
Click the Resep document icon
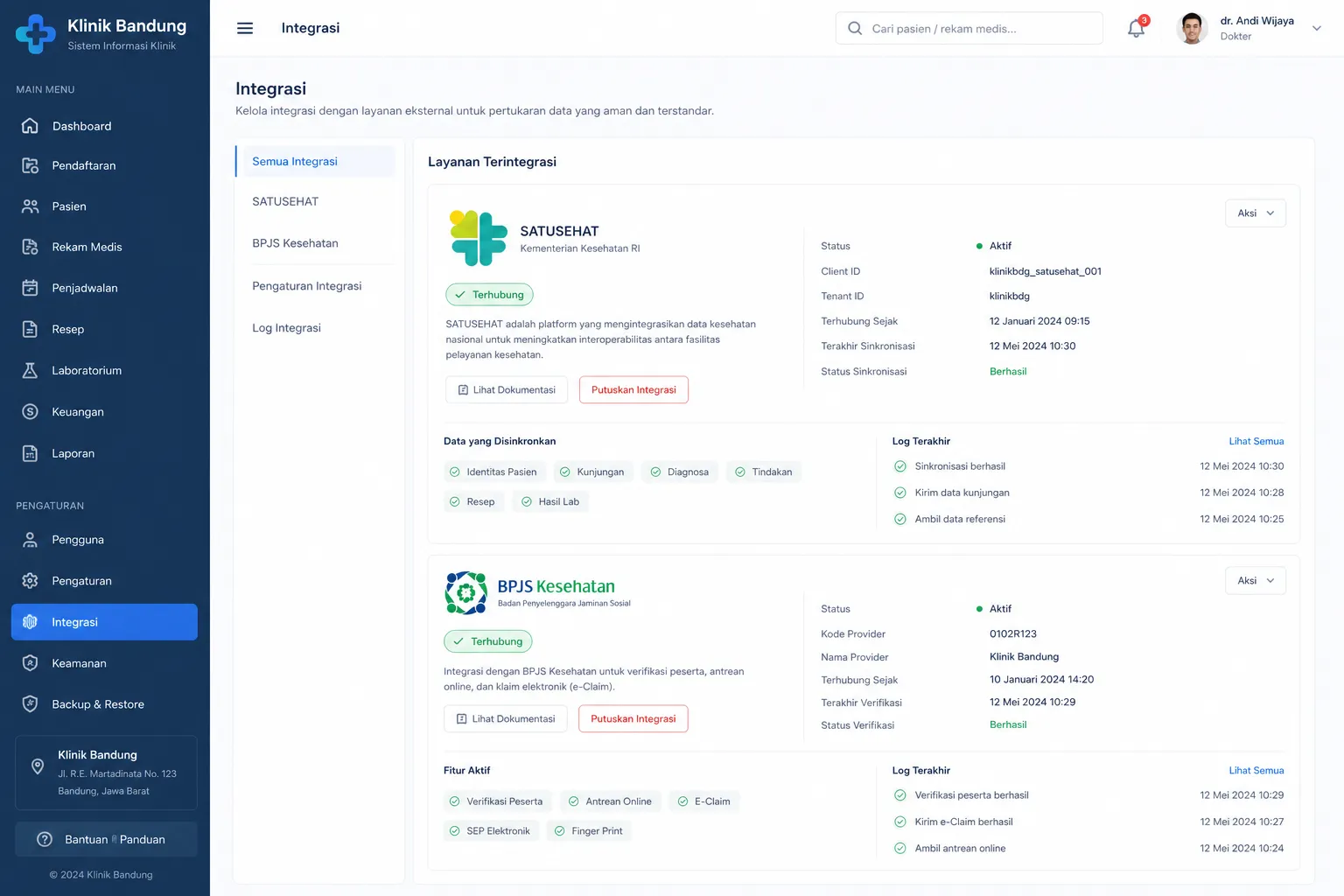click(30, 329)
